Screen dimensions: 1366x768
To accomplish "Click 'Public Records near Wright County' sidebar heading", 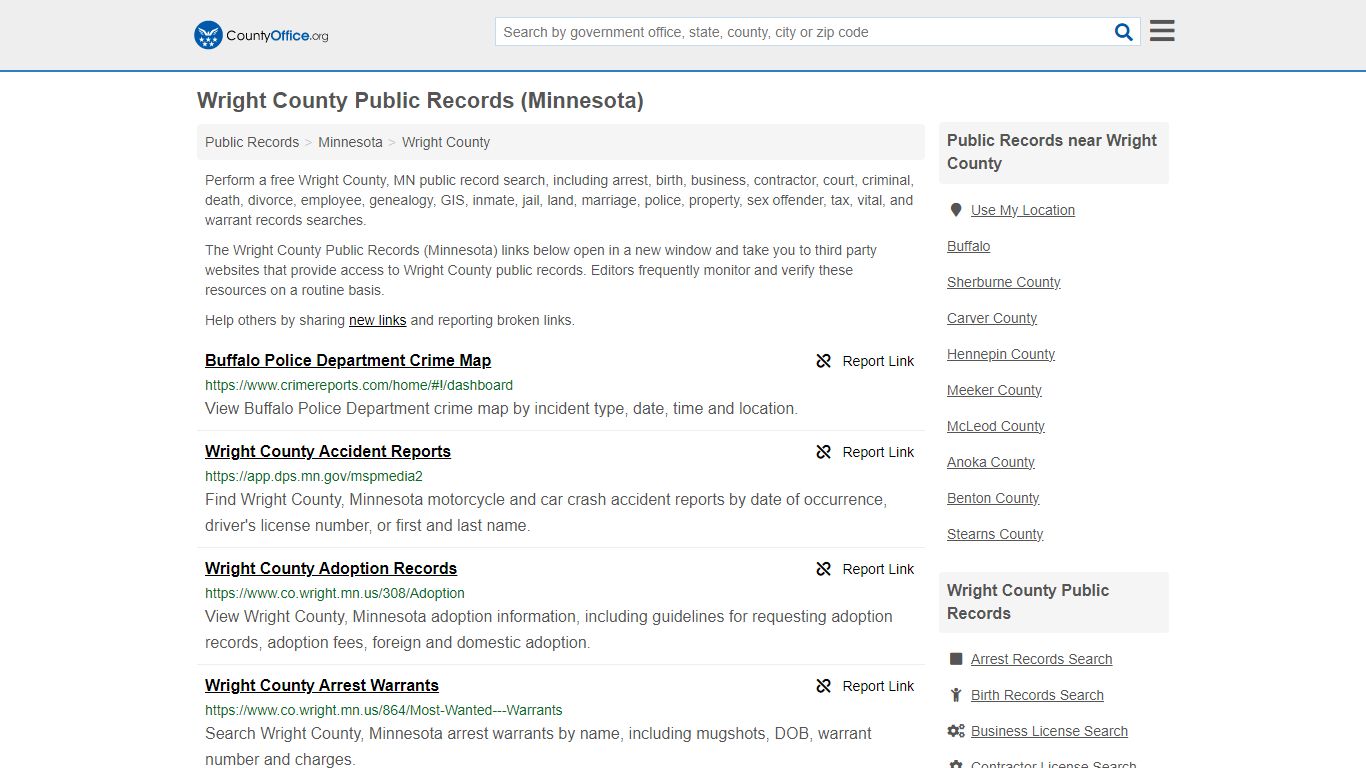I will click(x=1052, y=152).
